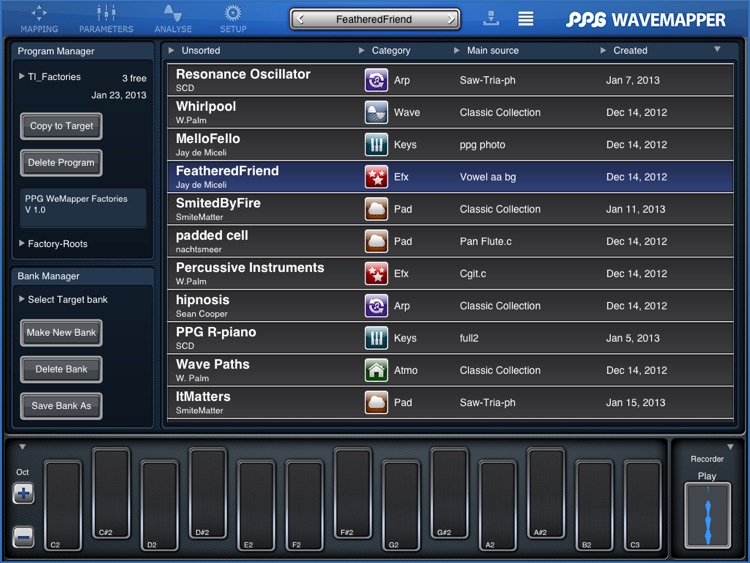Collapse keyboard via its top-left arrow
Viewport: 750px width, 563px height.
point(22,447)
